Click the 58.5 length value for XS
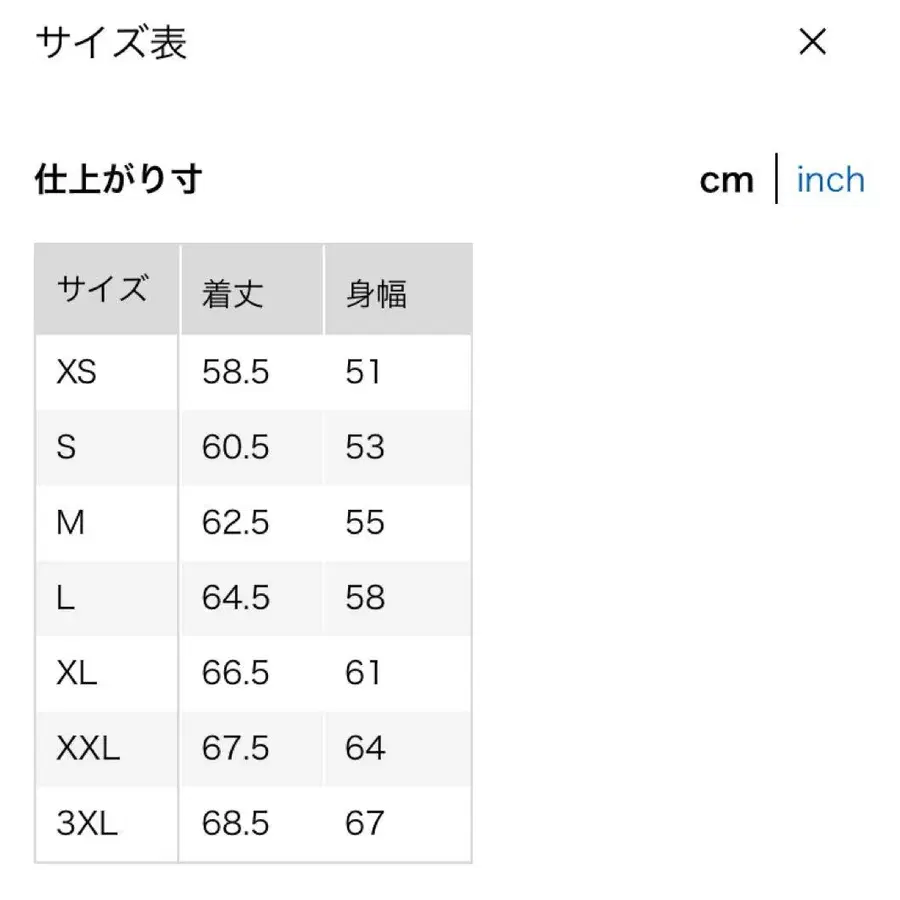This screenshot has width=900, height=900. click(235, 372)
